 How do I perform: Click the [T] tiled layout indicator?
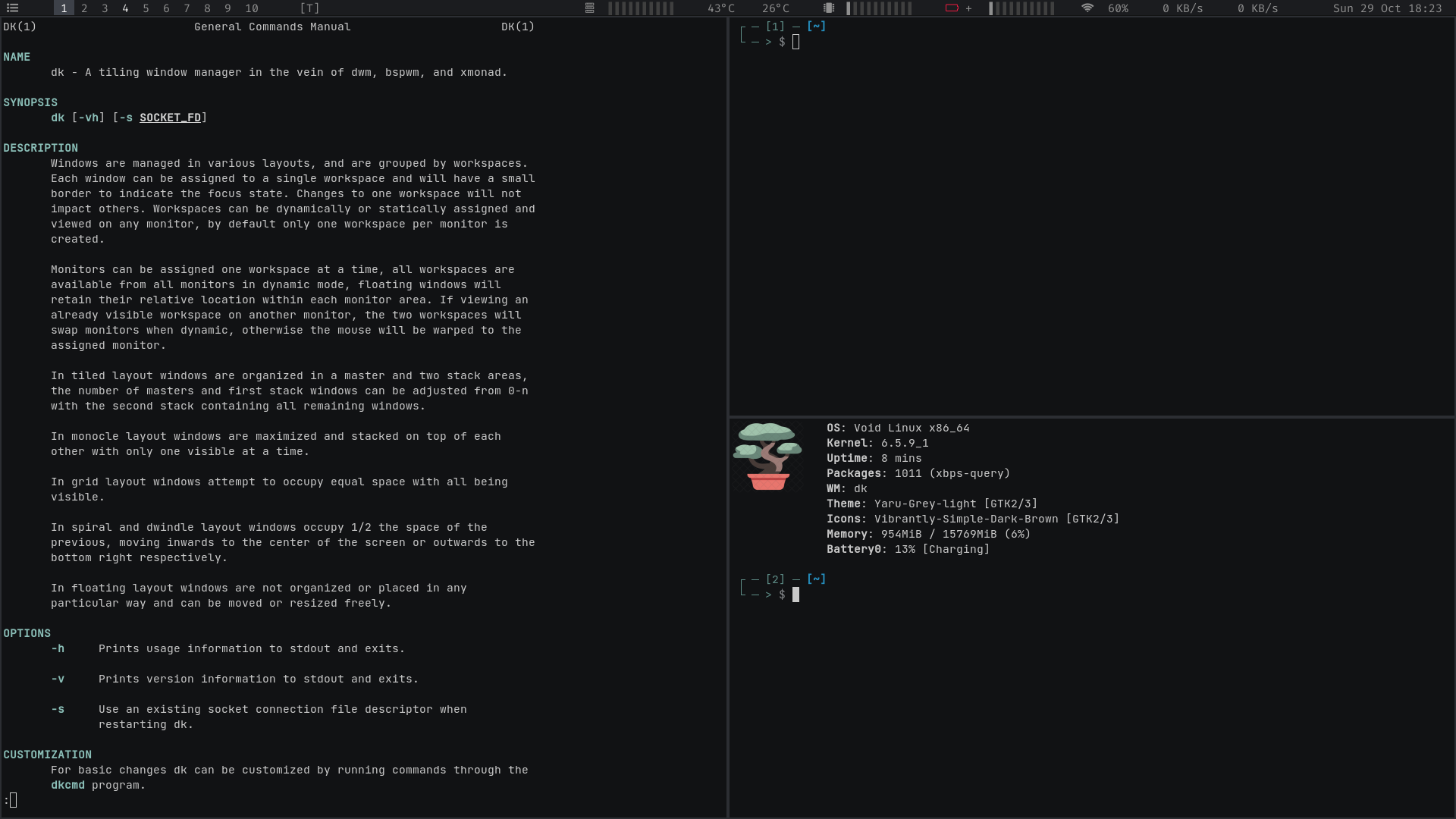pyautogui.click(x=309, y=8)
